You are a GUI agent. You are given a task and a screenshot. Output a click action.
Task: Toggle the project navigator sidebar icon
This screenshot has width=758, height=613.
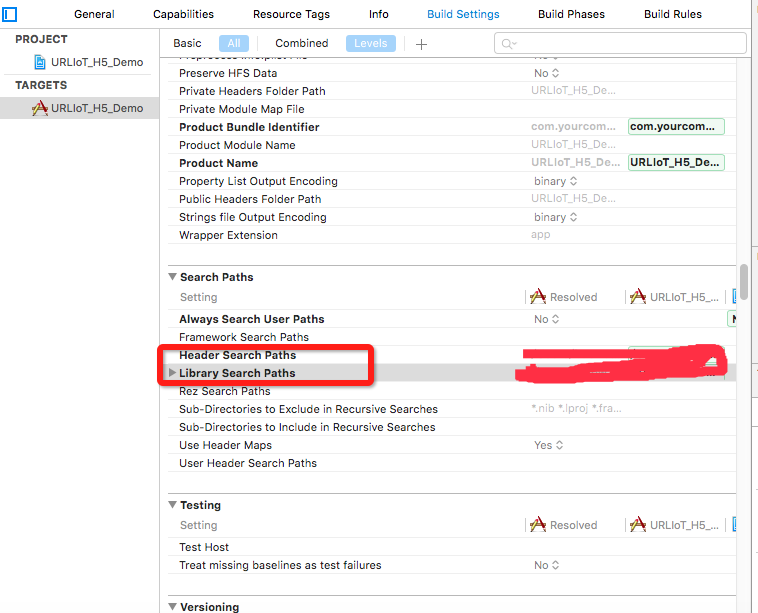coord(9,14)
